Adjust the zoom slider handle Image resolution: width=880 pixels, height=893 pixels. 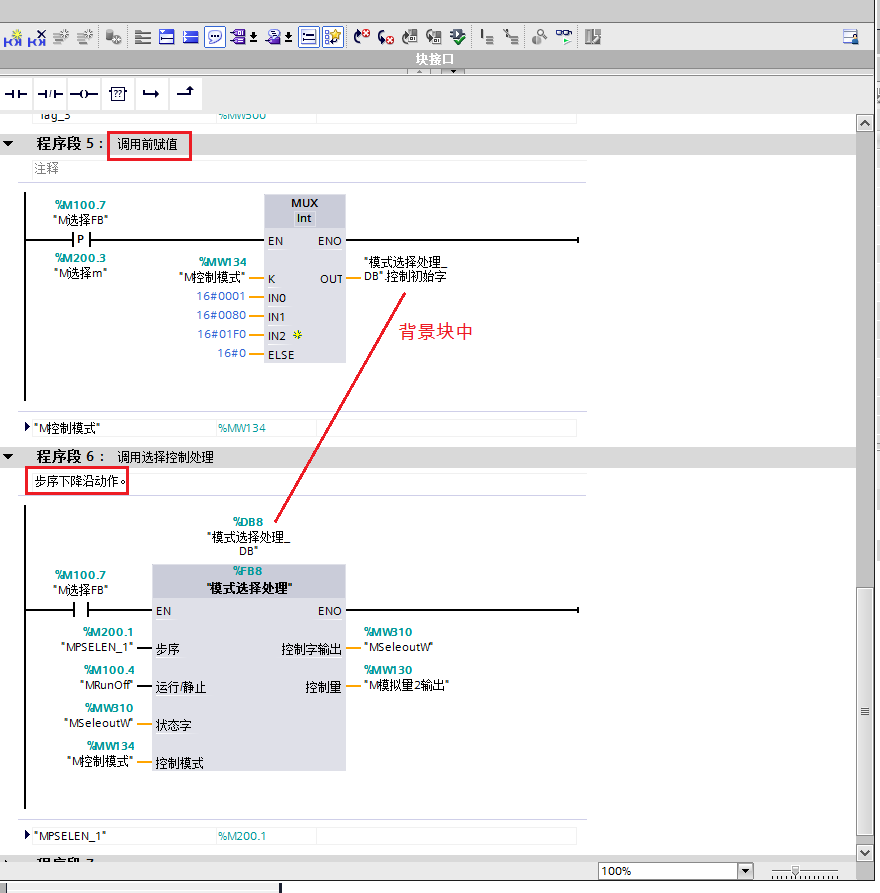point(795,871)
